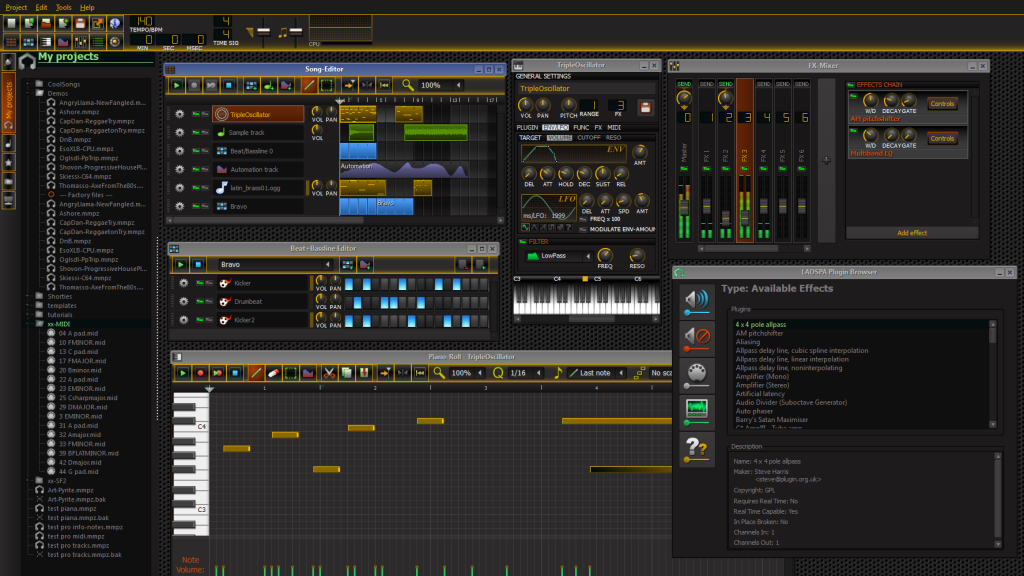This screenshot has height=576, width=1024.
Task: Show unavailable effects in LADSPA Plugin Browser
Action: coord(697,337)
